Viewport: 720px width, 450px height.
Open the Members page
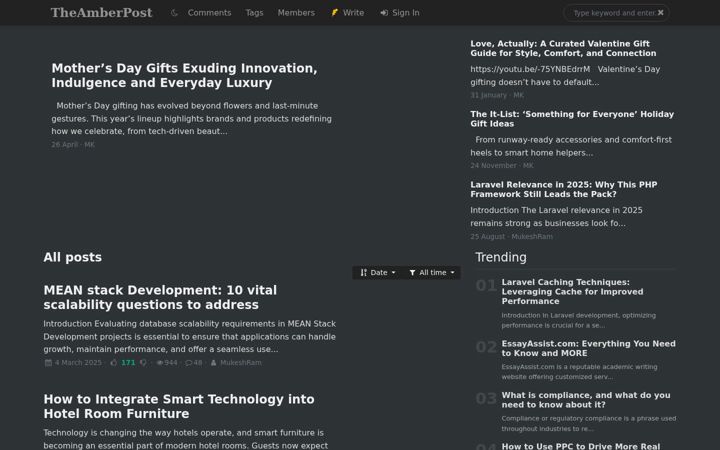tap(296, 13)
